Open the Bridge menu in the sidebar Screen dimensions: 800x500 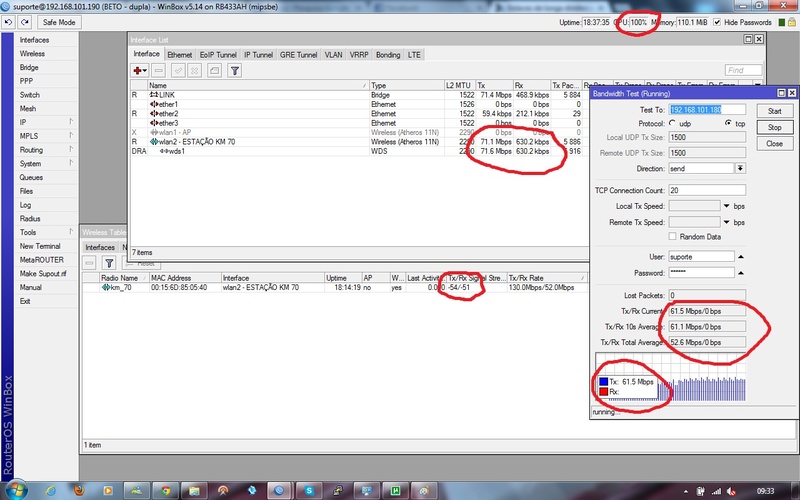click(x=29, y=67)
